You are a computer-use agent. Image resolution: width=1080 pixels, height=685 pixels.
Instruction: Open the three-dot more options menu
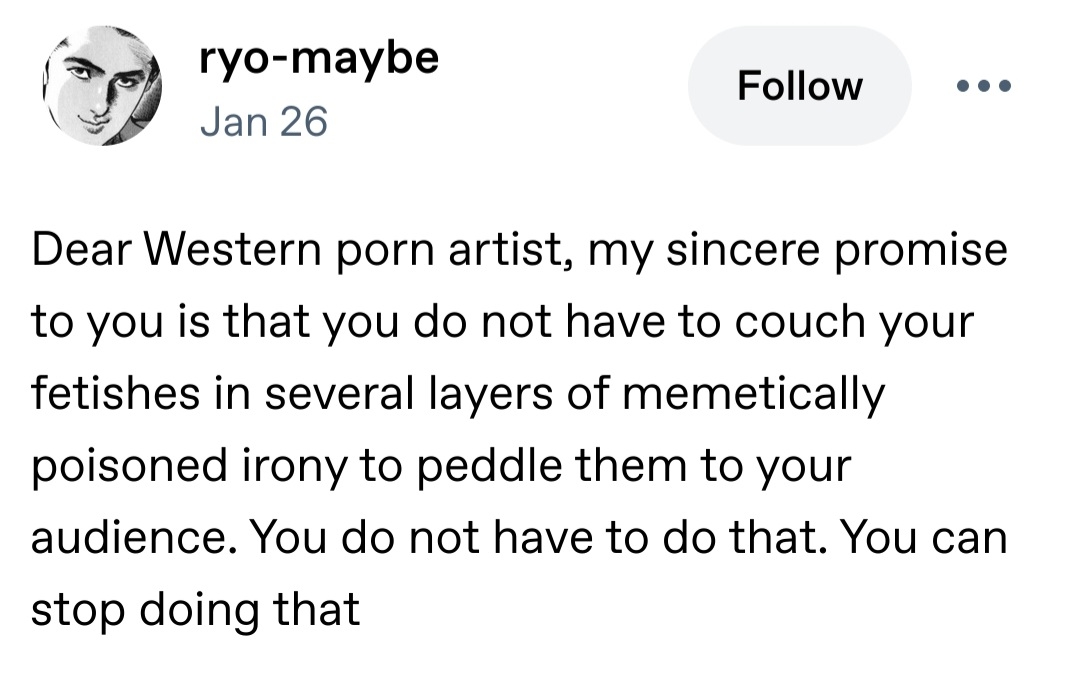tap(983, 86)
